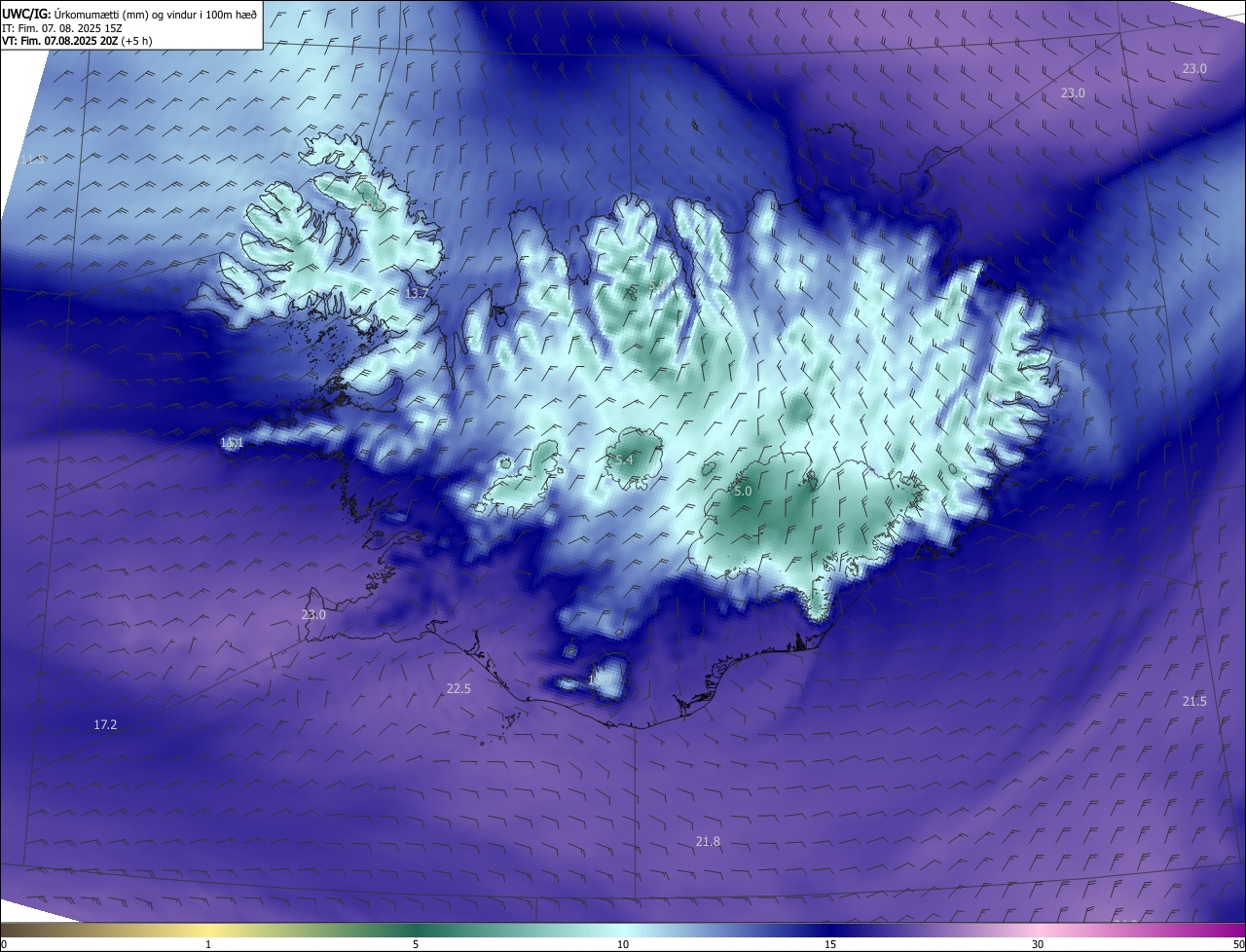This screenshot has width=1246, height=952.
Task: Click the title text 'Úrkomumætti (mm) og vindur i 100m hæð'
Action: point(154,15)
